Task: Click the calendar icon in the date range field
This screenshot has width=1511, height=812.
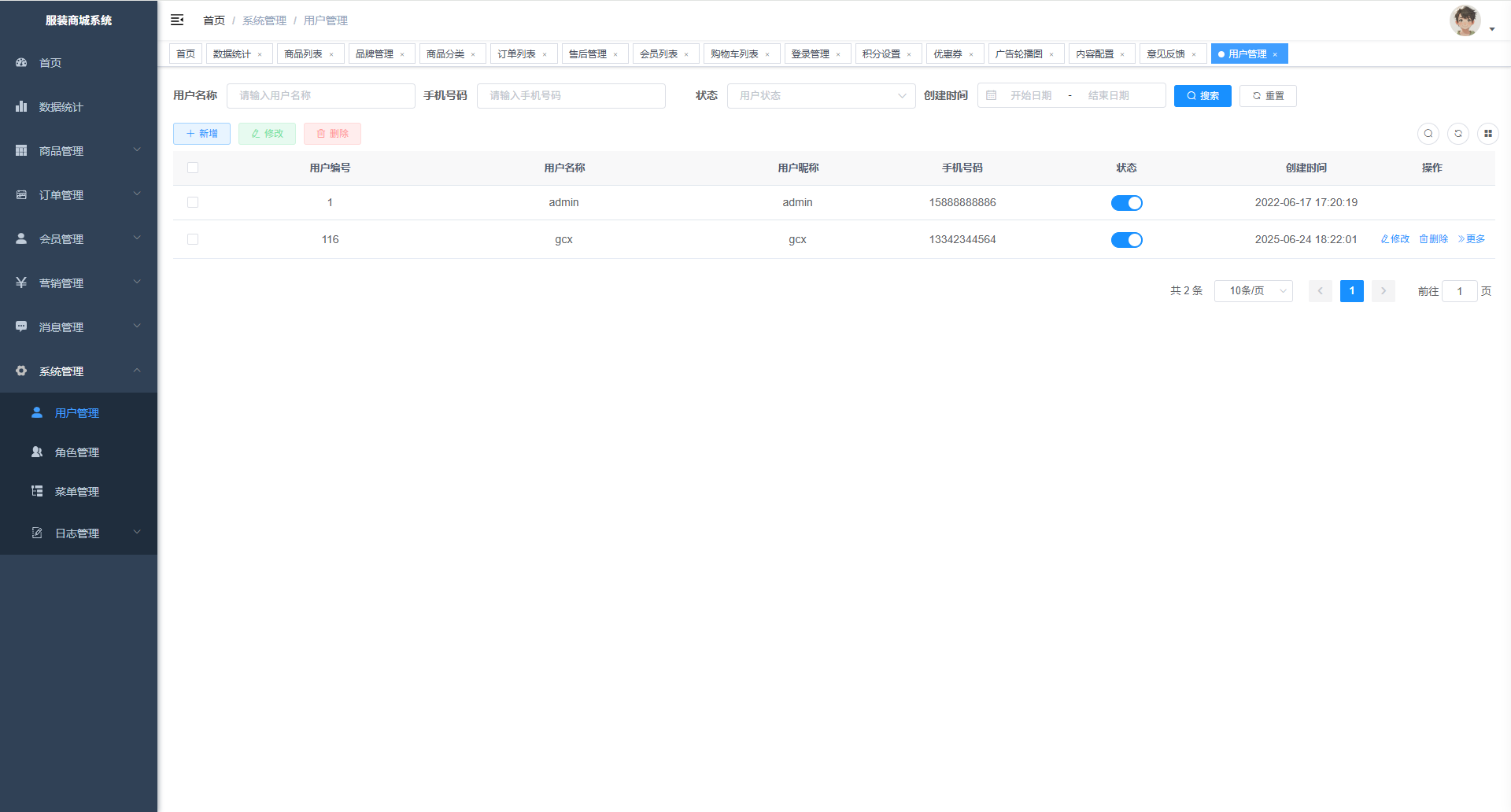Action: pyautogui.click(x=992, y=95)
